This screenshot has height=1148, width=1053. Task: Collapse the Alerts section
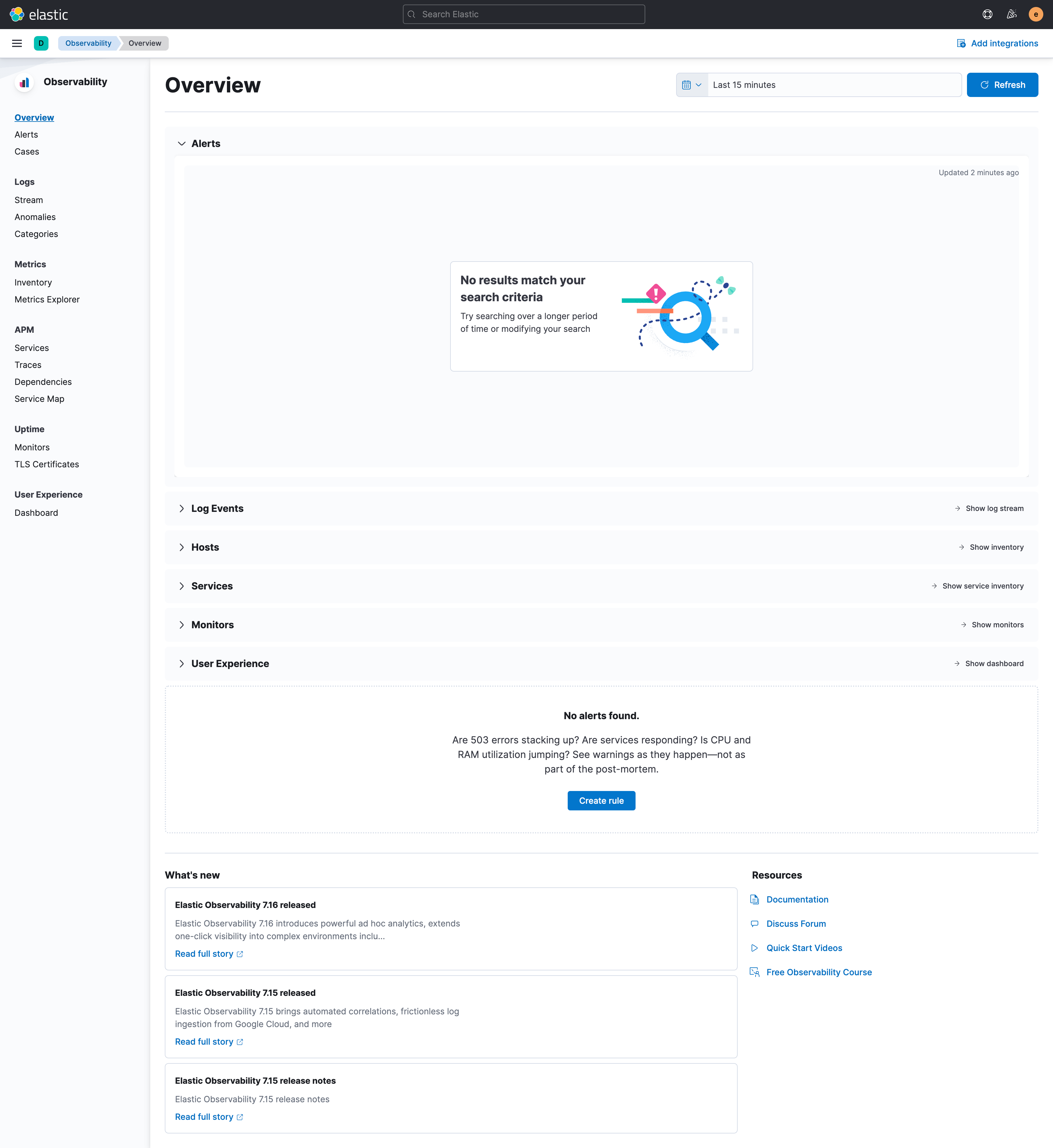181,144
